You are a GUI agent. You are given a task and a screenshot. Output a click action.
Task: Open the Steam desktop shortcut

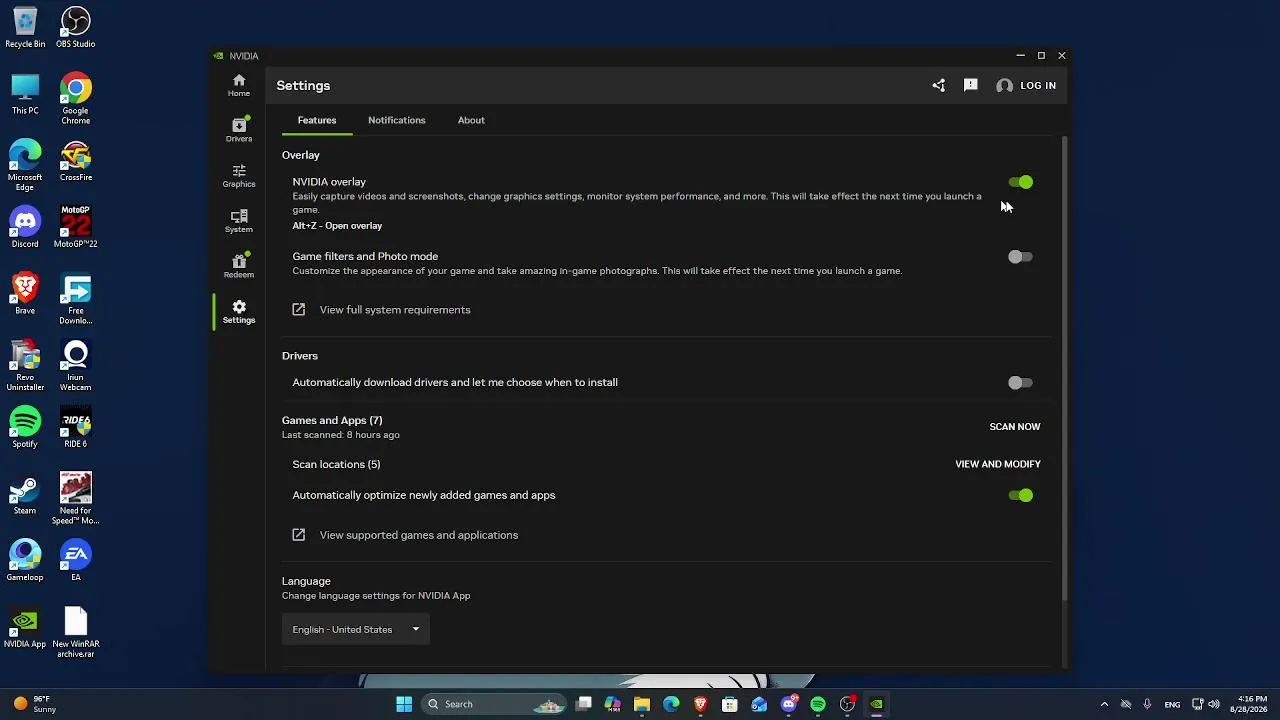[25, 495]
